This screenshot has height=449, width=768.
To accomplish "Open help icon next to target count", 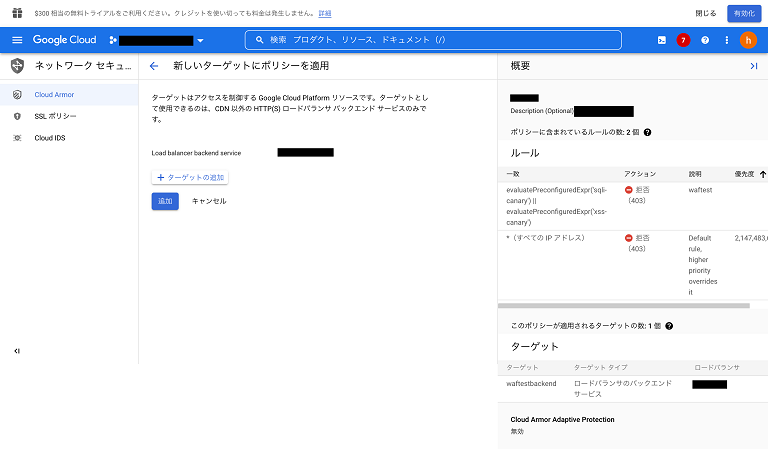I will (669, 326).
